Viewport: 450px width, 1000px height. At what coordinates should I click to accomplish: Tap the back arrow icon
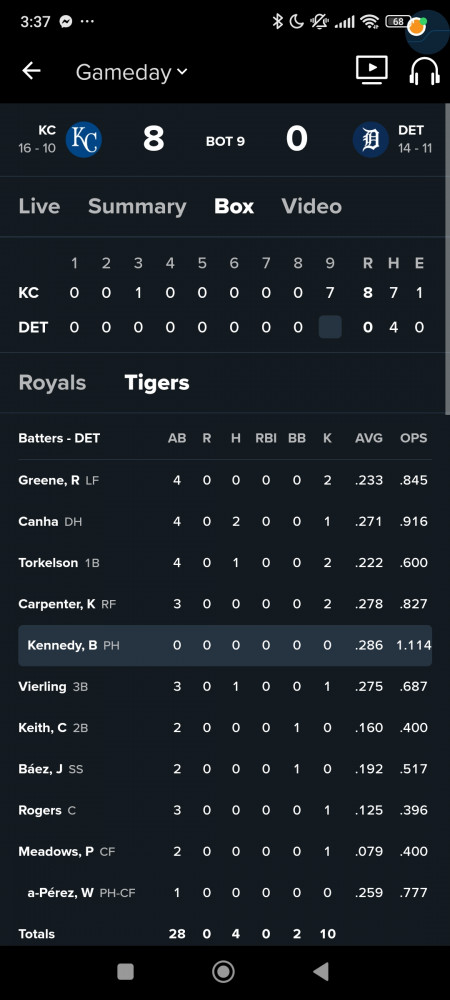pyautogui.click(x=31, y=71)
